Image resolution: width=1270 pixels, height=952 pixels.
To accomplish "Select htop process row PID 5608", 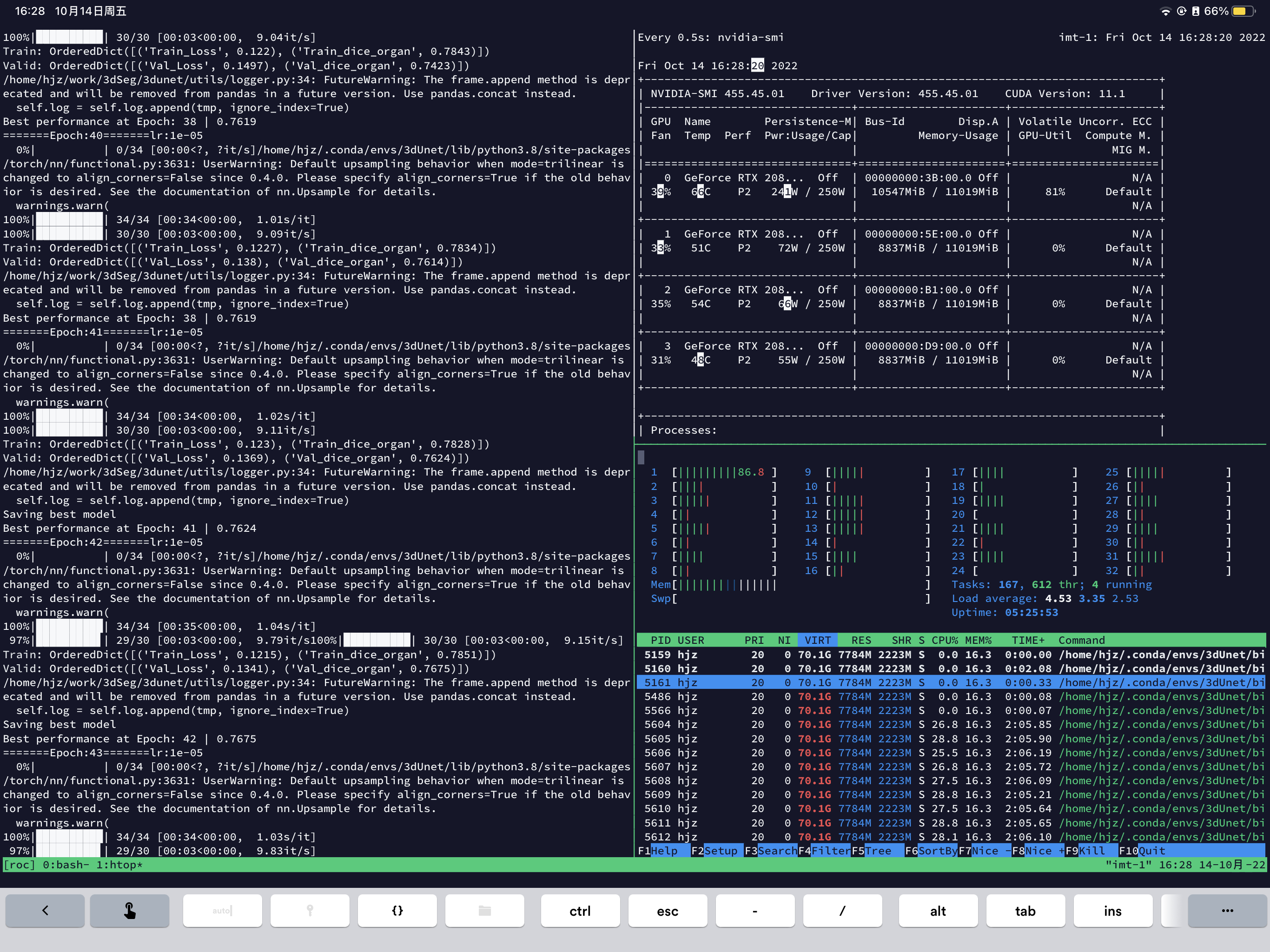I will click(952, 780).
